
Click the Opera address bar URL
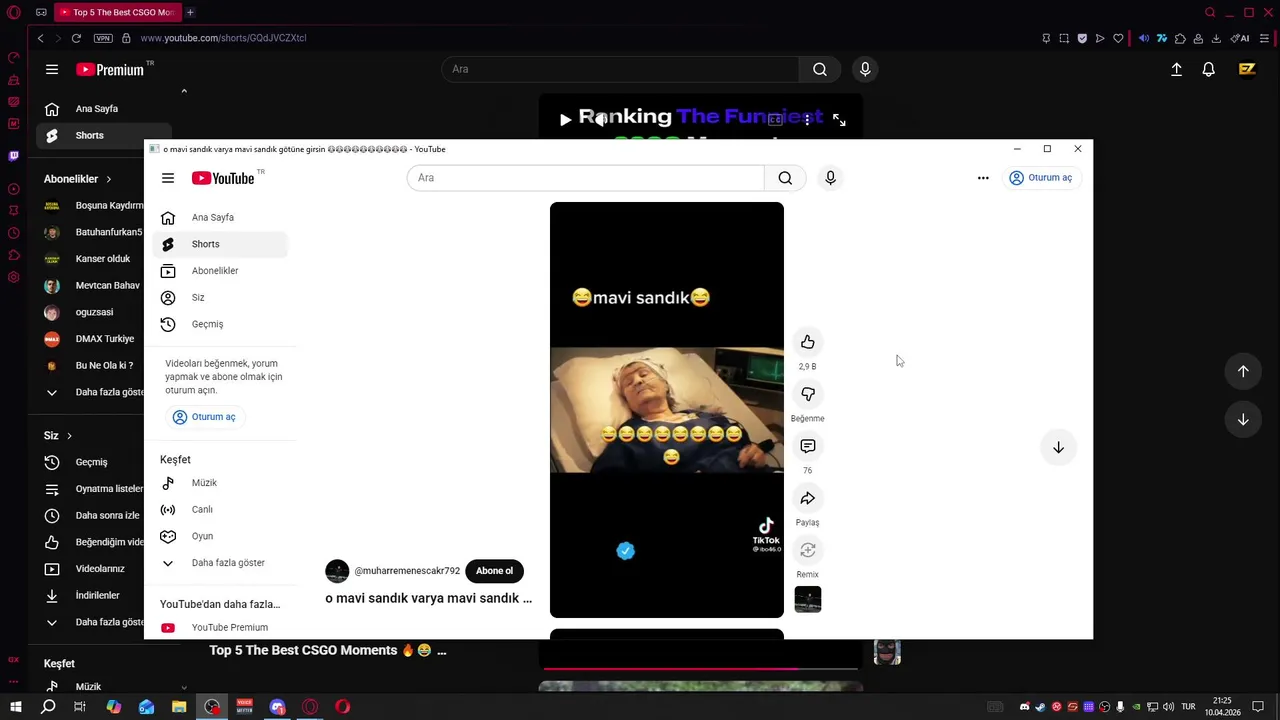click(223, 38)
